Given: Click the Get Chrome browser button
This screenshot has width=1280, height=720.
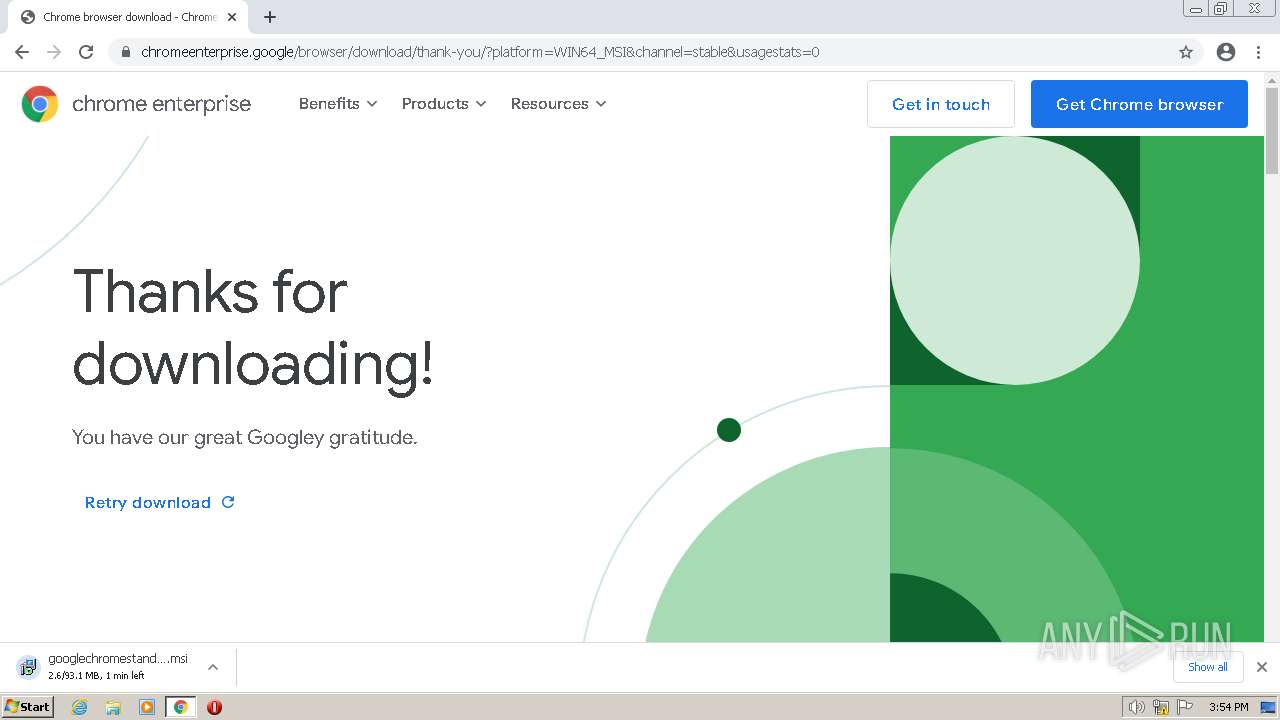Looking at the screenshot, I should pos(1139,104).
